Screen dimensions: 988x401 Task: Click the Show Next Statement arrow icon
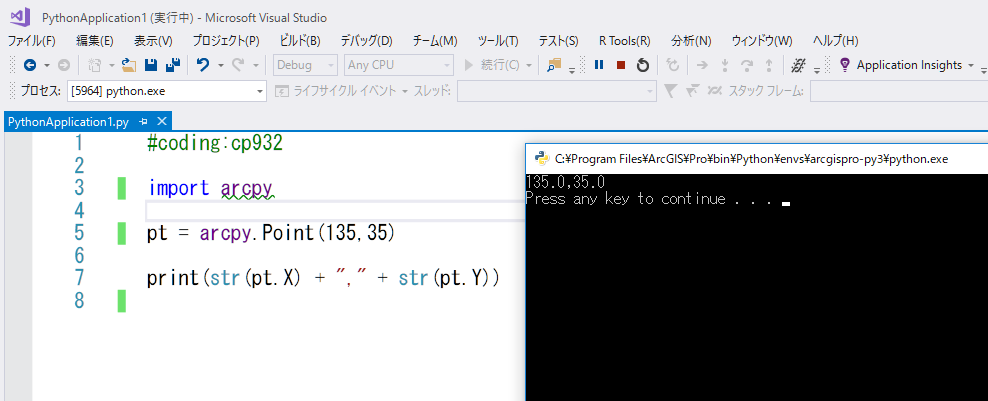702,65
